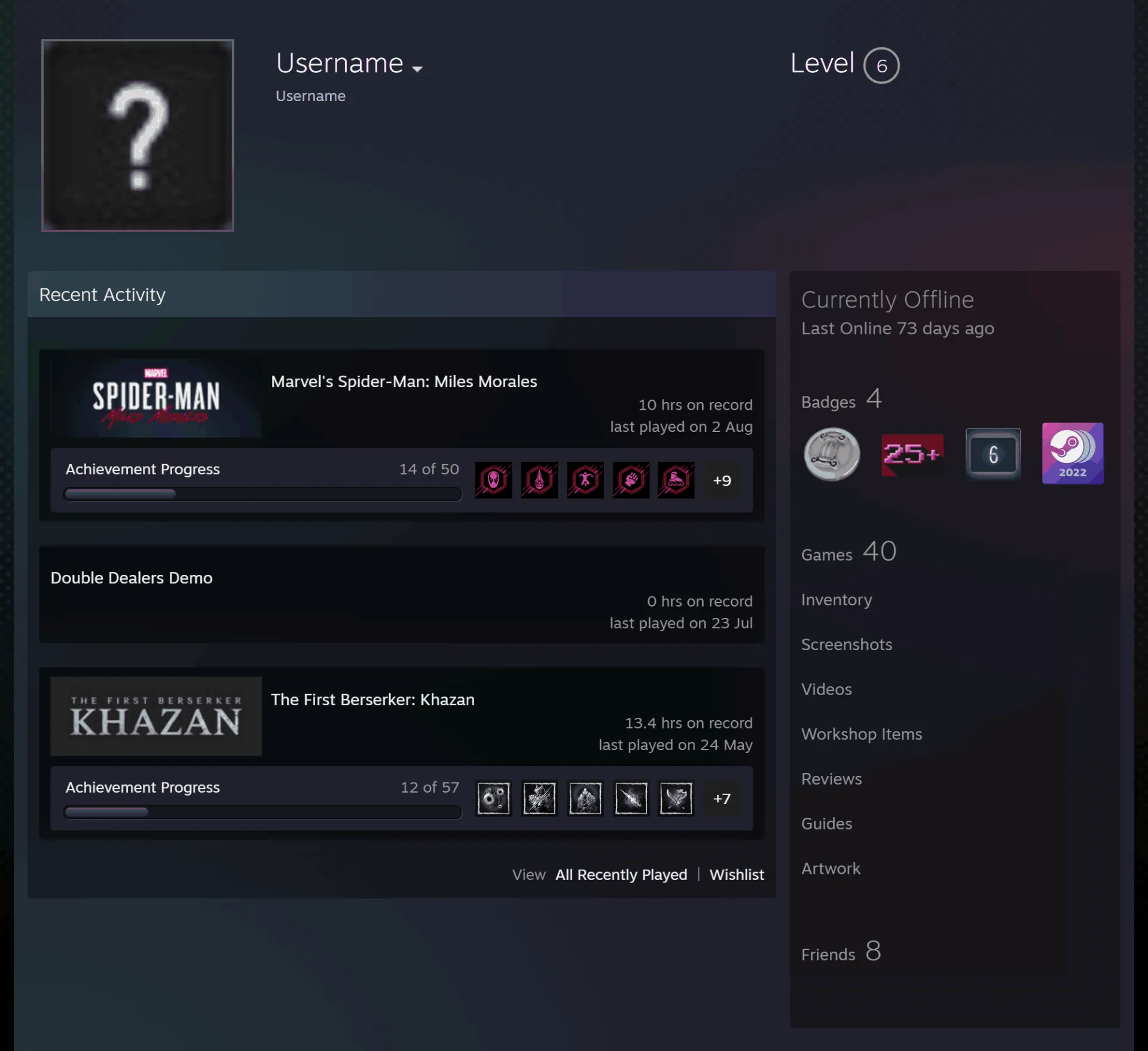This screenshot has width=1148, height=1051.
Task: Open the Videos link
Action: click(826, 689)
